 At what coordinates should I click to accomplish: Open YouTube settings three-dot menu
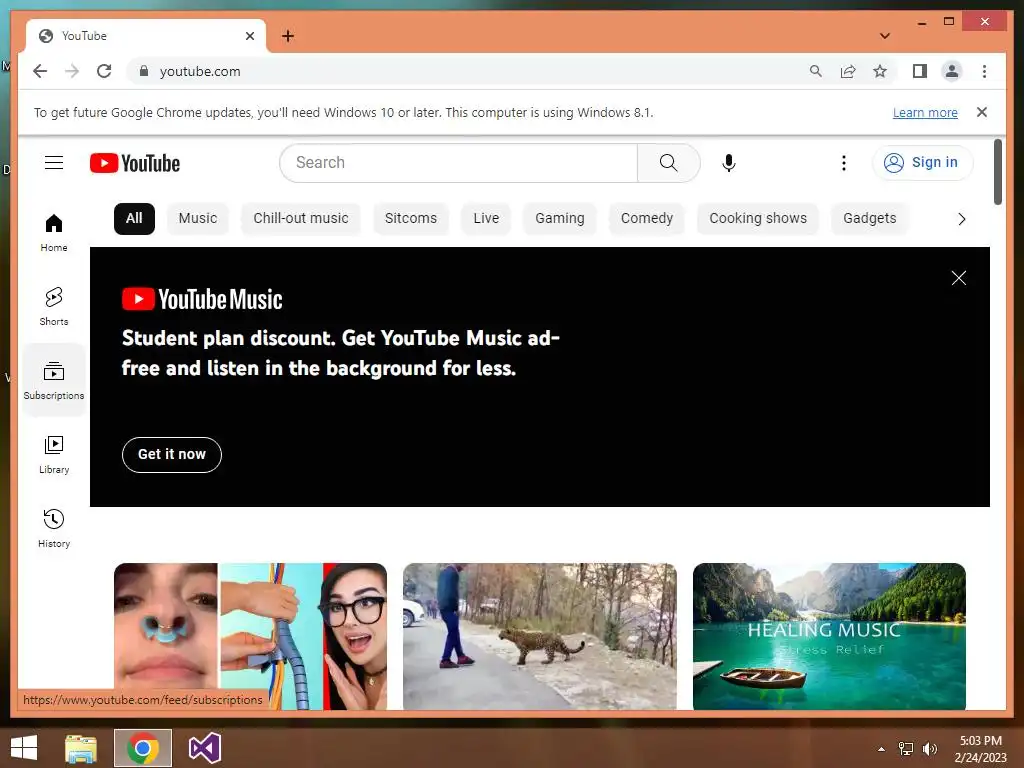pyautogui.click(x=844, y=163)
